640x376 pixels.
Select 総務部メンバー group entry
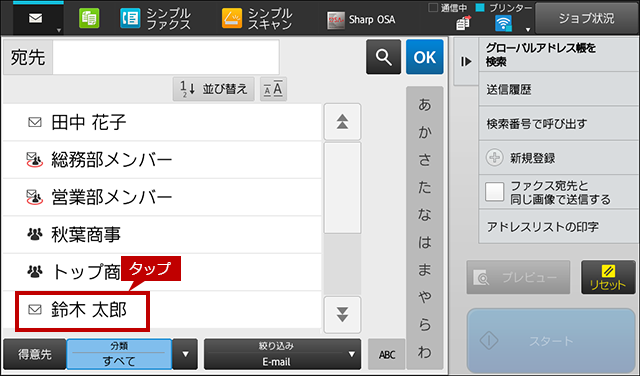162,160
